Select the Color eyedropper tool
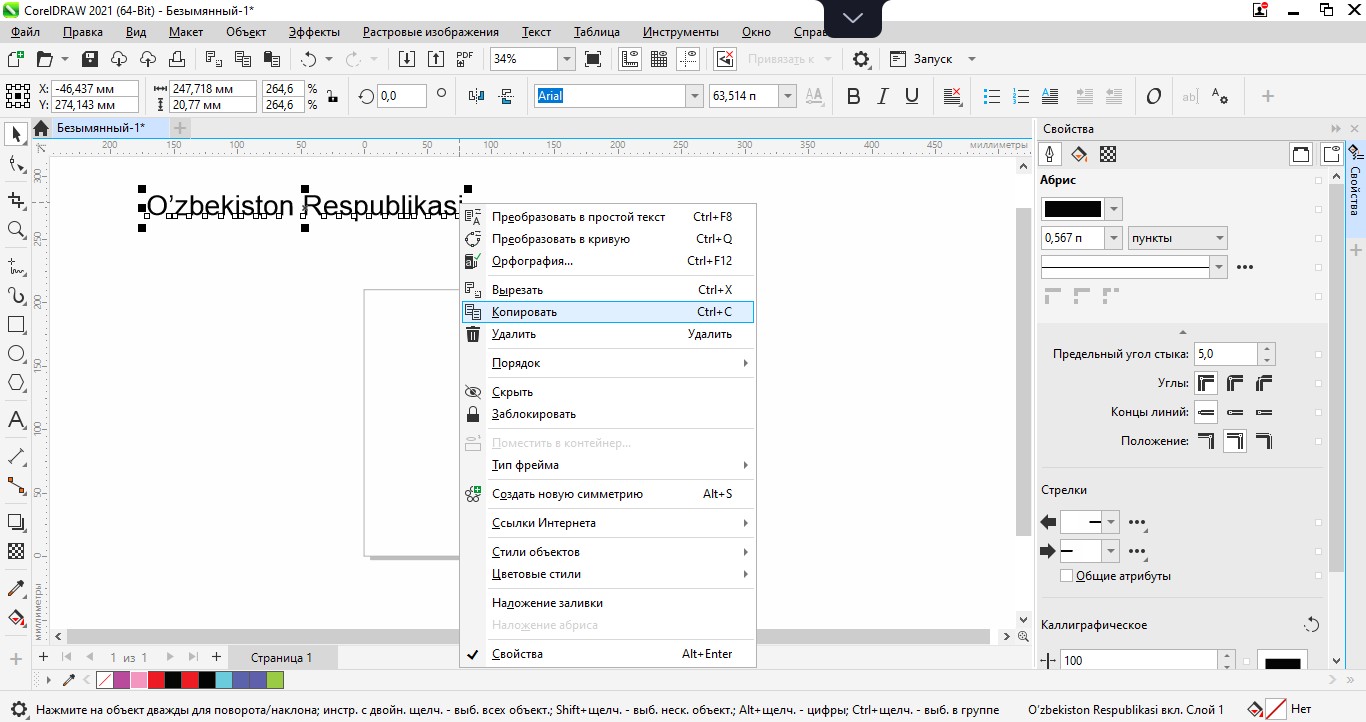 coord(15,588)
